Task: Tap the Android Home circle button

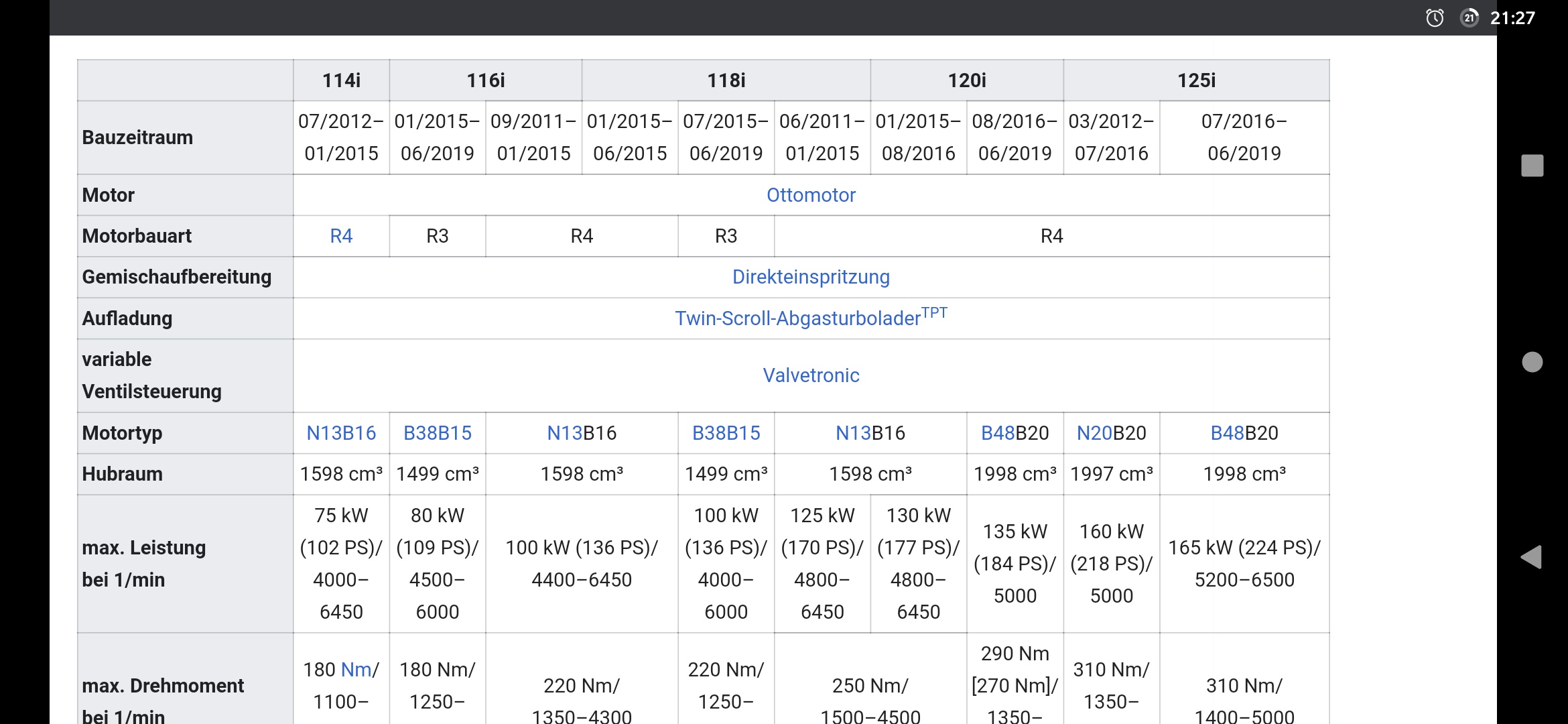Action: click(1534, 362)
